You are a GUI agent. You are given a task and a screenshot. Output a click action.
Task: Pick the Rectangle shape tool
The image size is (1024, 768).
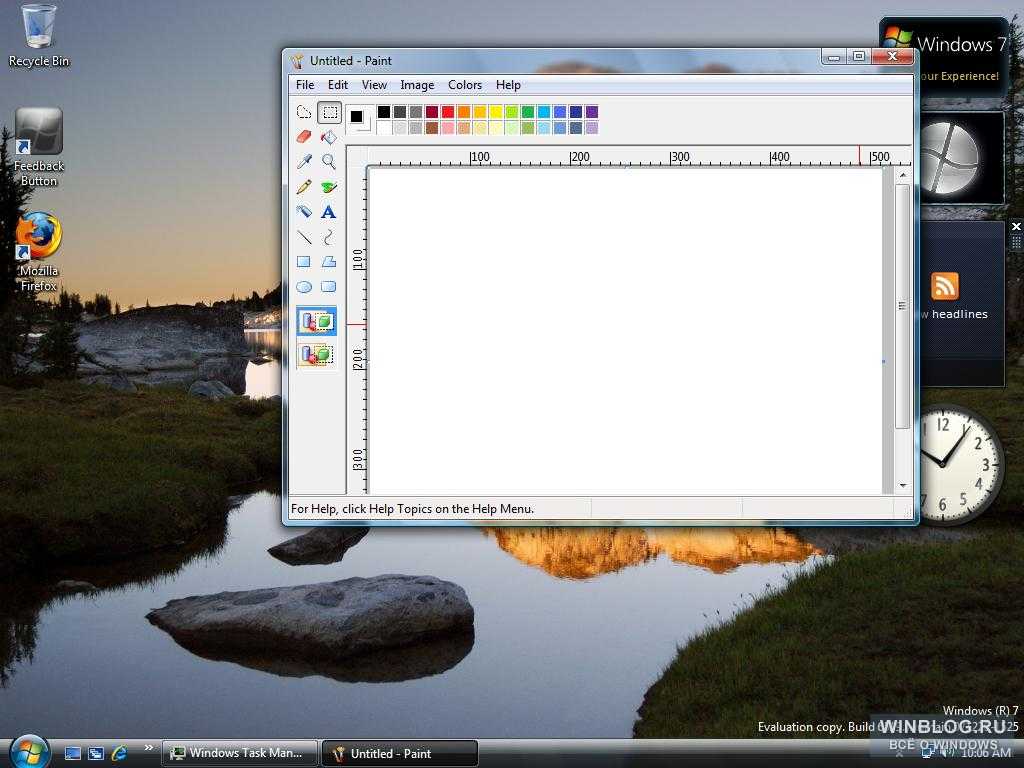coord(304,262)
